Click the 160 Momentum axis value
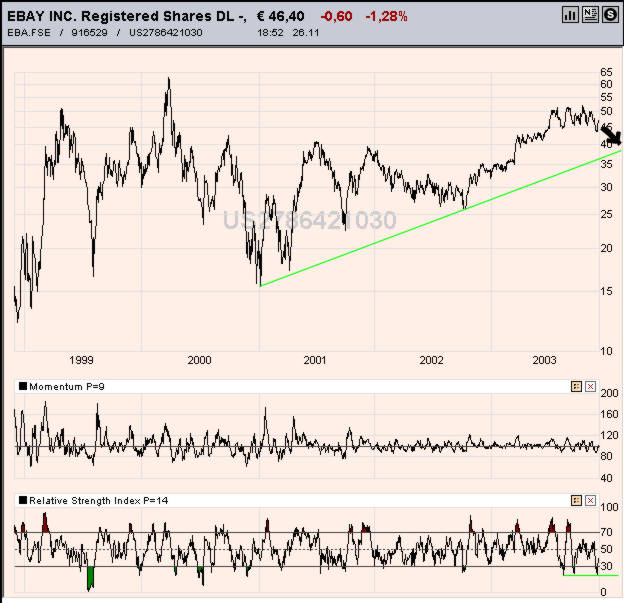The width and height of the screenshot is (624, 603). tap(609, 414)
